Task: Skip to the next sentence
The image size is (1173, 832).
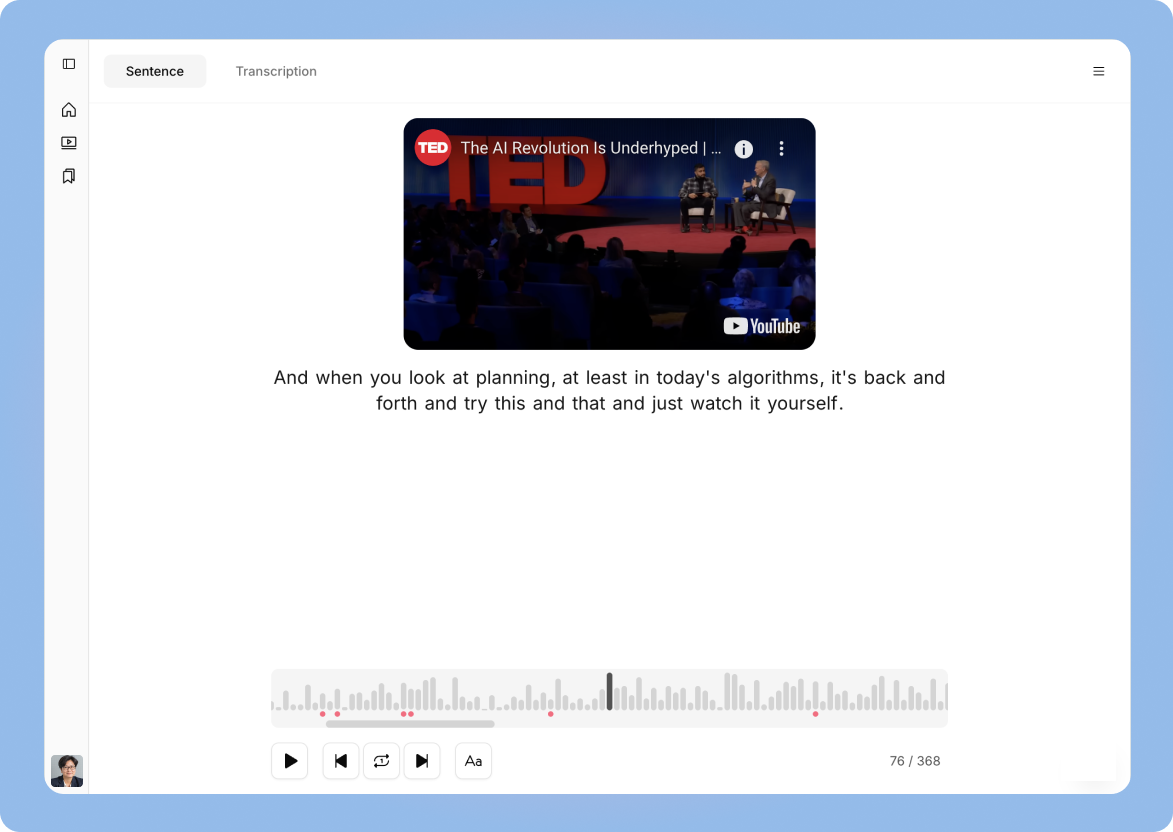Action: click(422, 761)
